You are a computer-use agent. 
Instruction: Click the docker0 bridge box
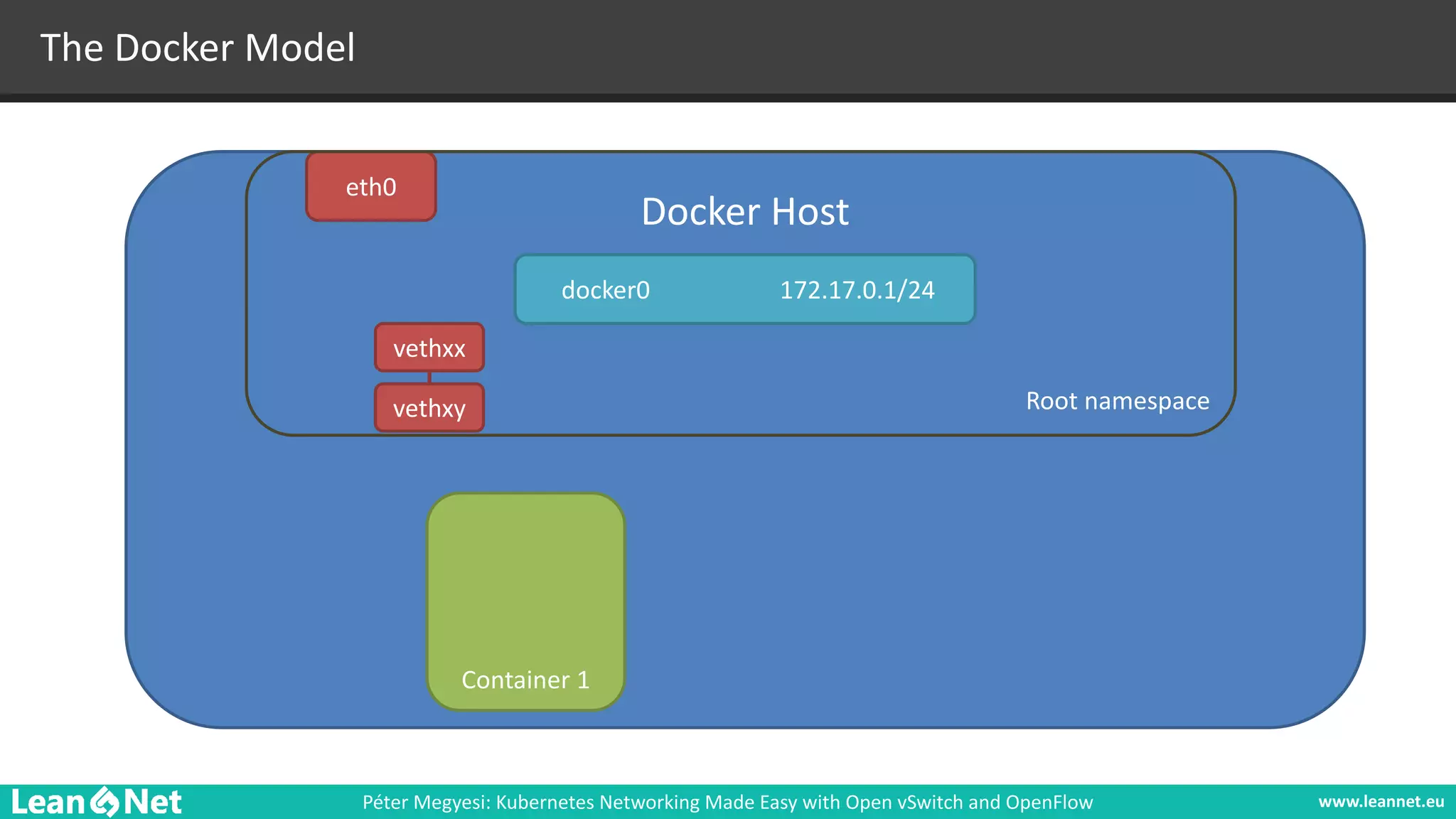tap(745, 289)
